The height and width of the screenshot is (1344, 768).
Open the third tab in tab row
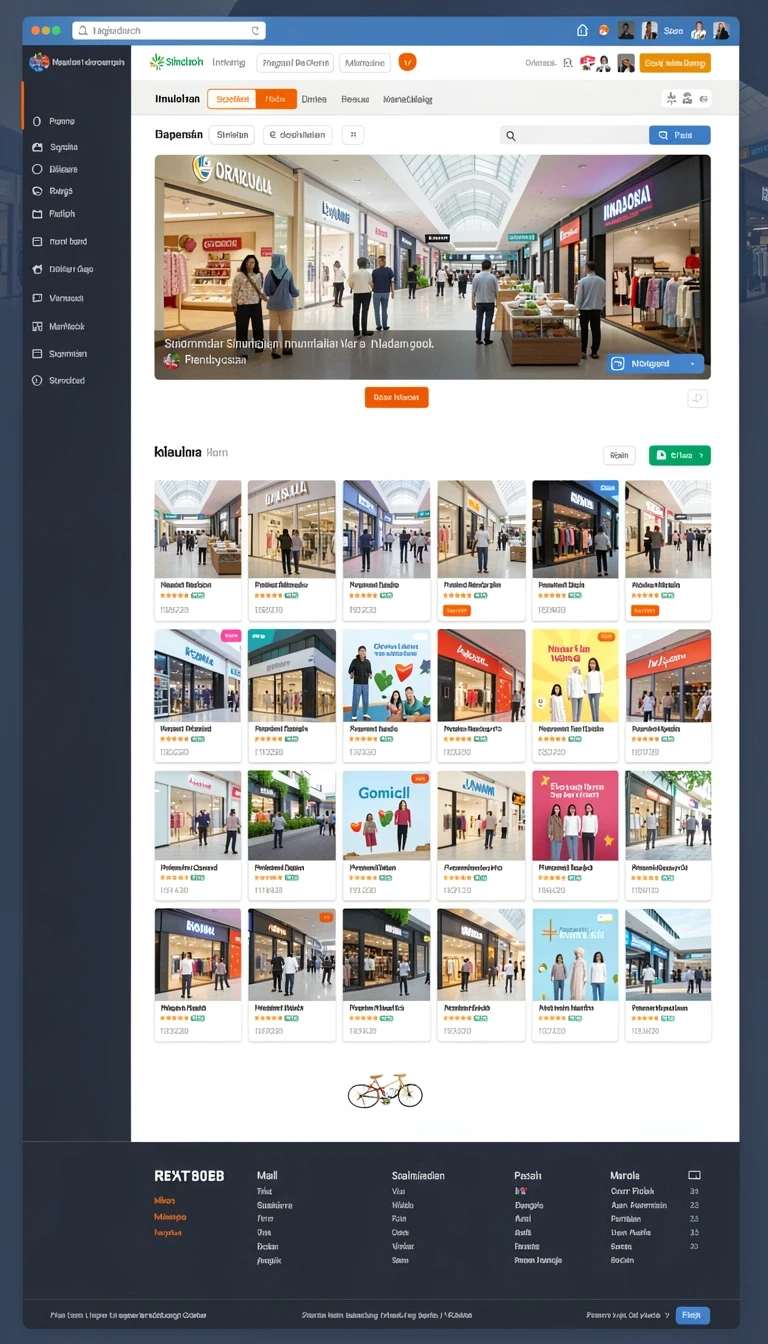coord(314,99)
